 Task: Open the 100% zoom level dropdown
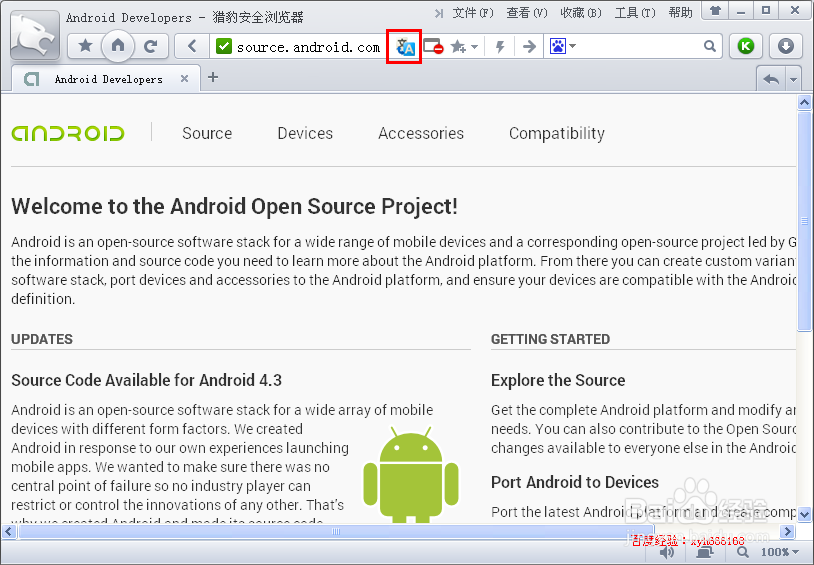[780, 553]
